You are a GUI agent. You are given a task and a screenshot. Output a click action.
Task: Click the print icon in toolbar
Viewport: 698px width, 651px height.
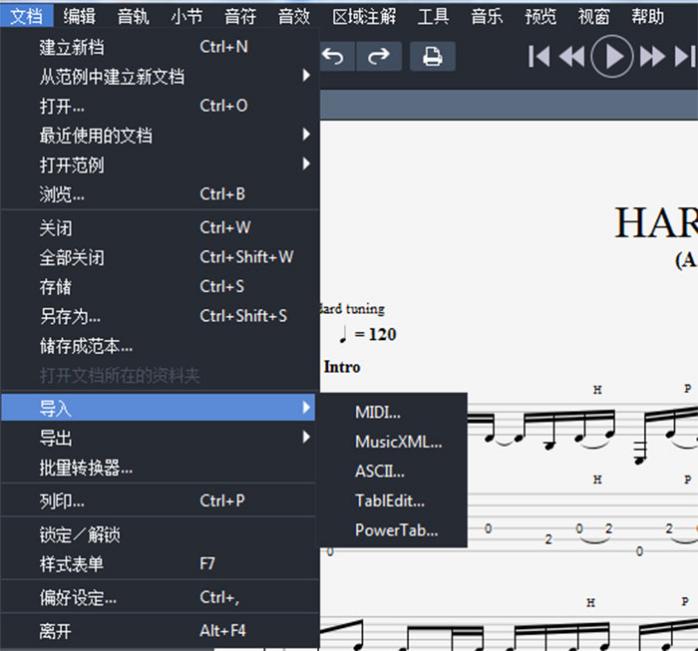tap(432, 57)
